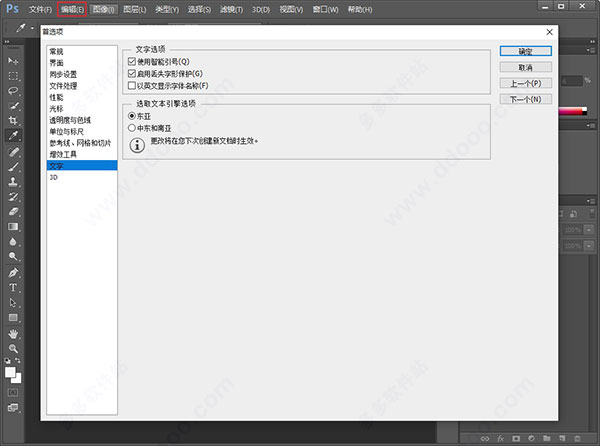Open the 文件(F) menu
The image size is (600, 446).
point(40,9)
